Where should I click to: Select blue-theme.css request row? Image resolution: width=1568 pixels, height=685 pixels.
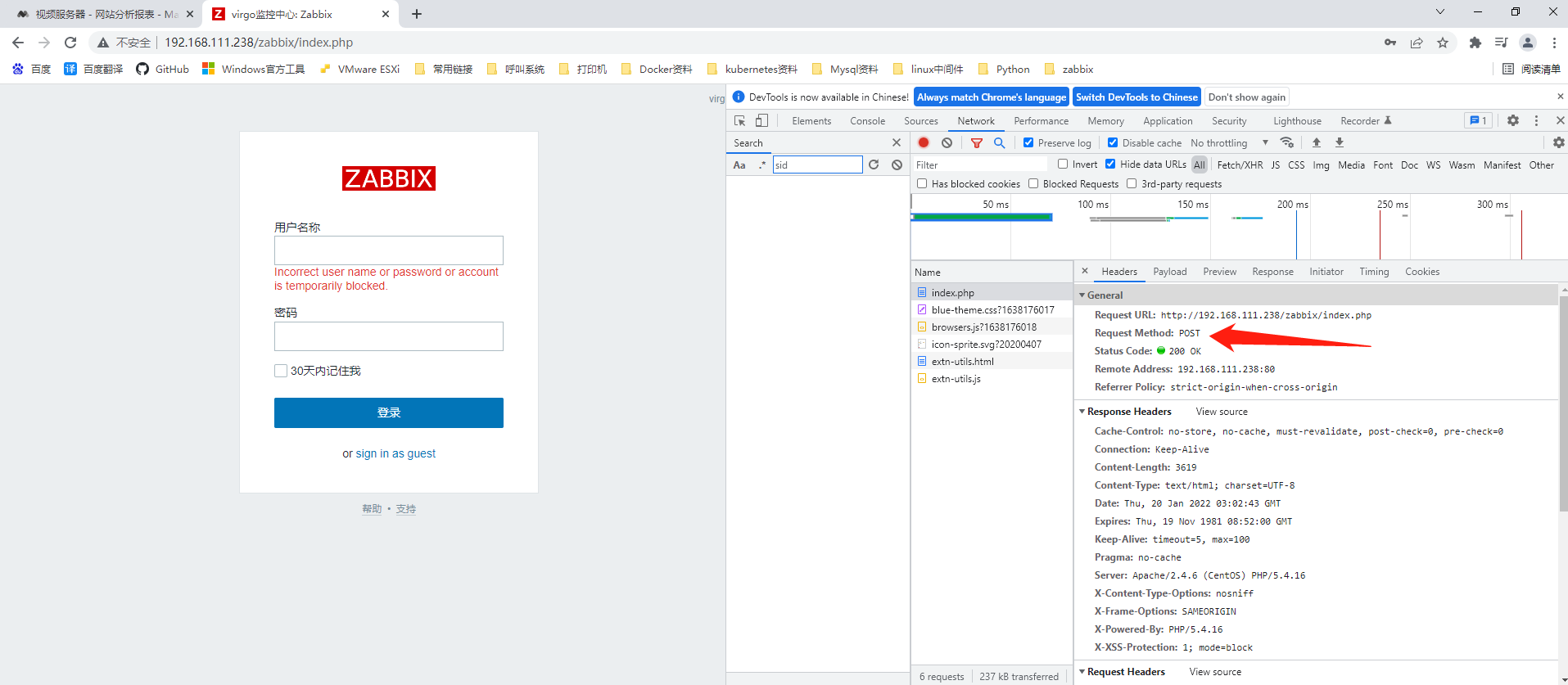tap(992, 309)
